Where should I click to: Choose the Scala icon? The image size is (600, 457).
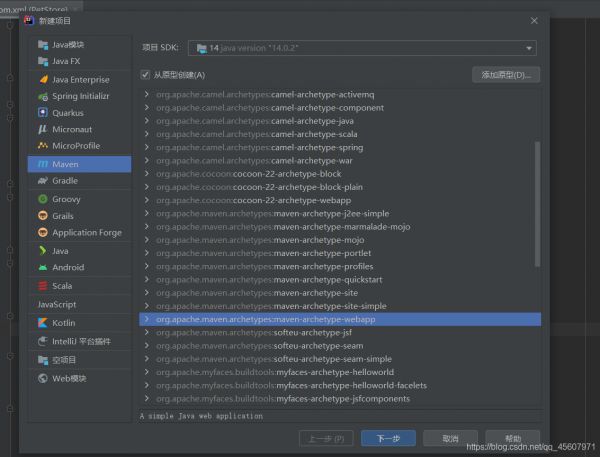pyautogui.click(x=43, y=286)
